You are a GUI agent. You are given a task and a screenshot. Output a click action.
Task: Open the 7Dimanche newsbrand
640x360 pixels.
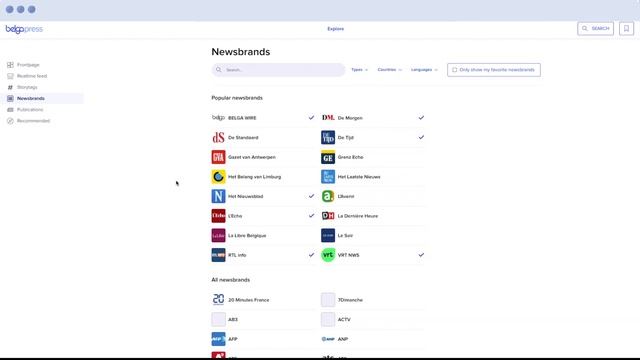pos(350,300)
